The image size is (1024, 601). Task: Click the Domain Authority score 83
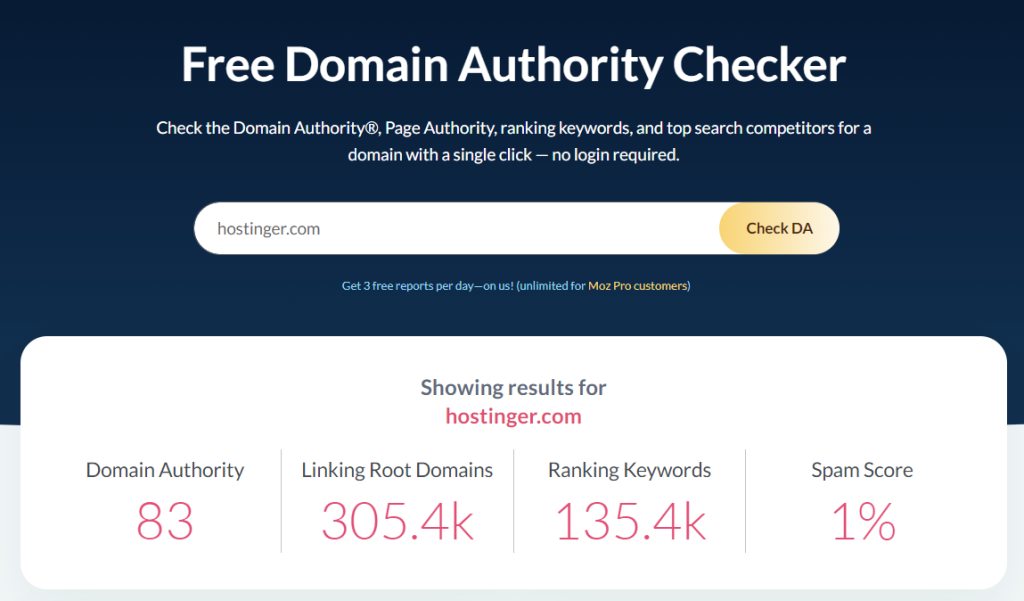[164, 518]
